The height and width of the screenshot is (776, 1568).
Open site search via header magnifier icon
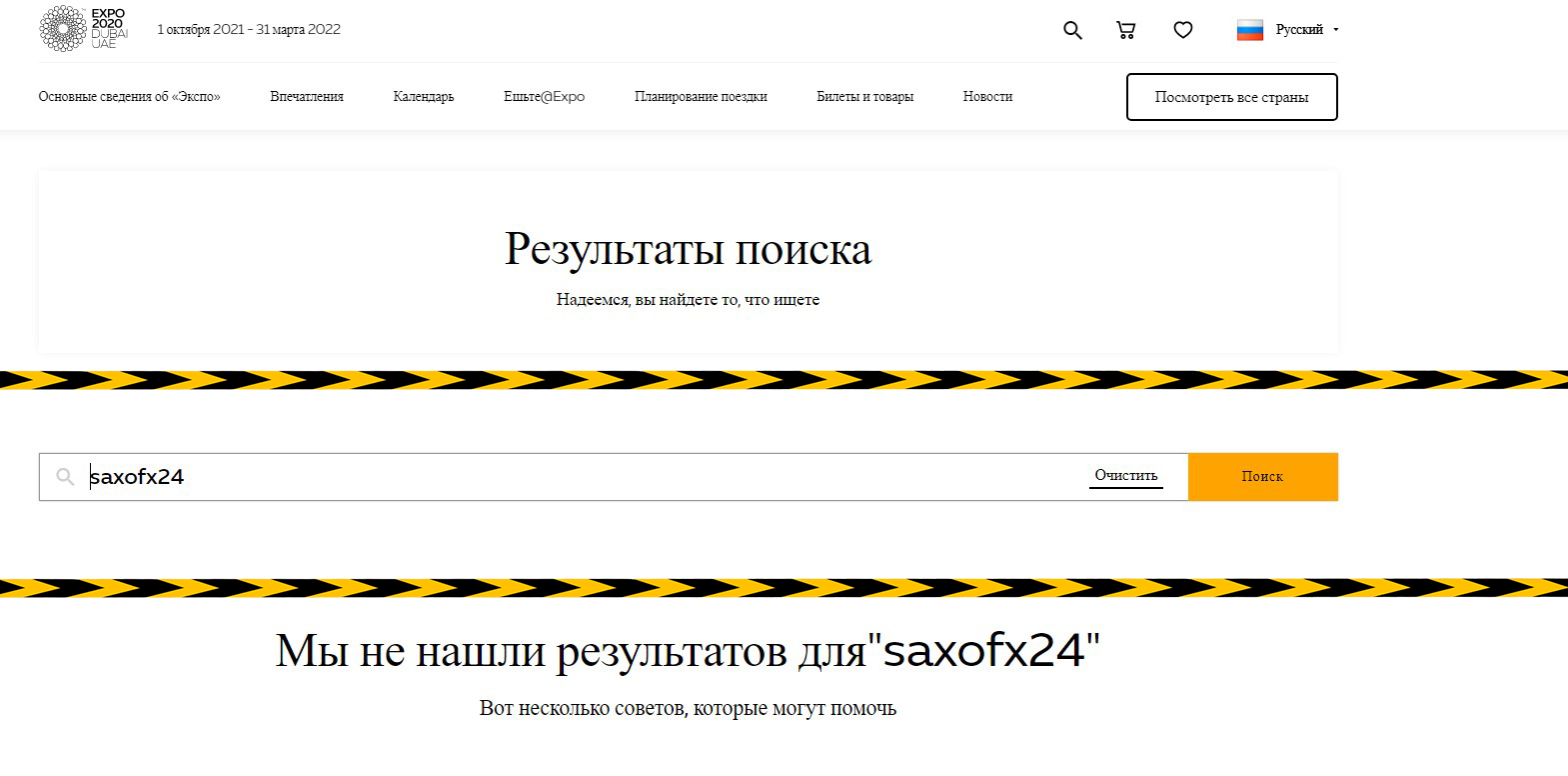tap(1072, 30)
